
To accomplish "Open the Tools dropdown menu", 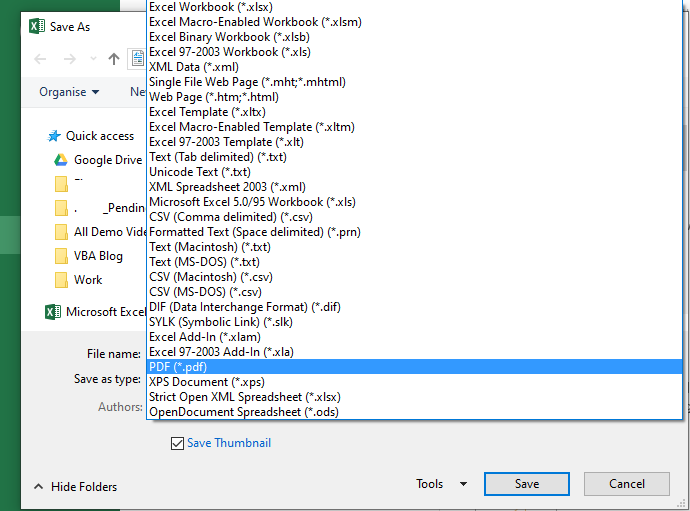I will (441, 484).
